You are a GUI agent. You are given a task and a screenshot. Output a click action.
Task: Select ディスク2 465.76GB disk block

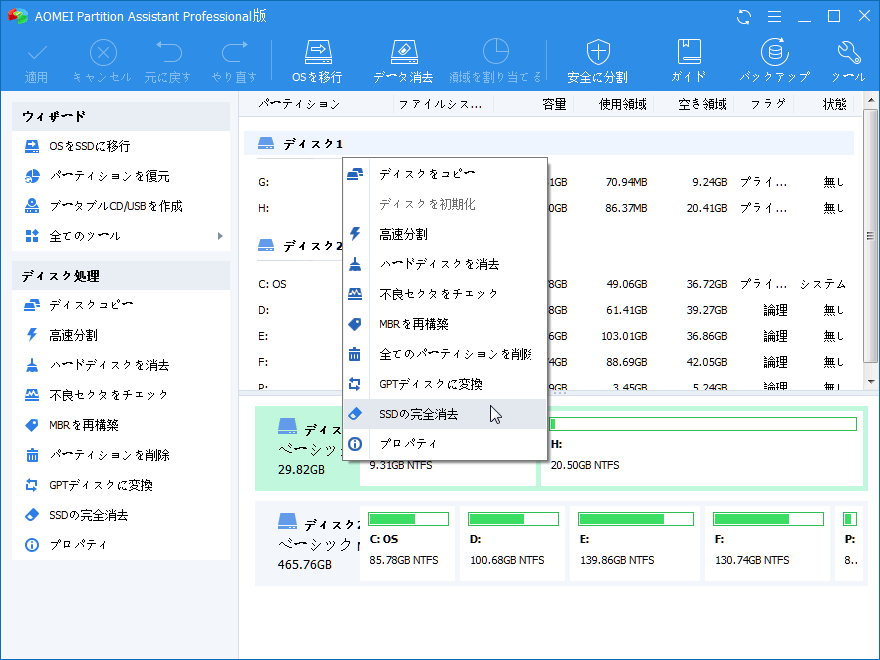[x=308, y=543]
